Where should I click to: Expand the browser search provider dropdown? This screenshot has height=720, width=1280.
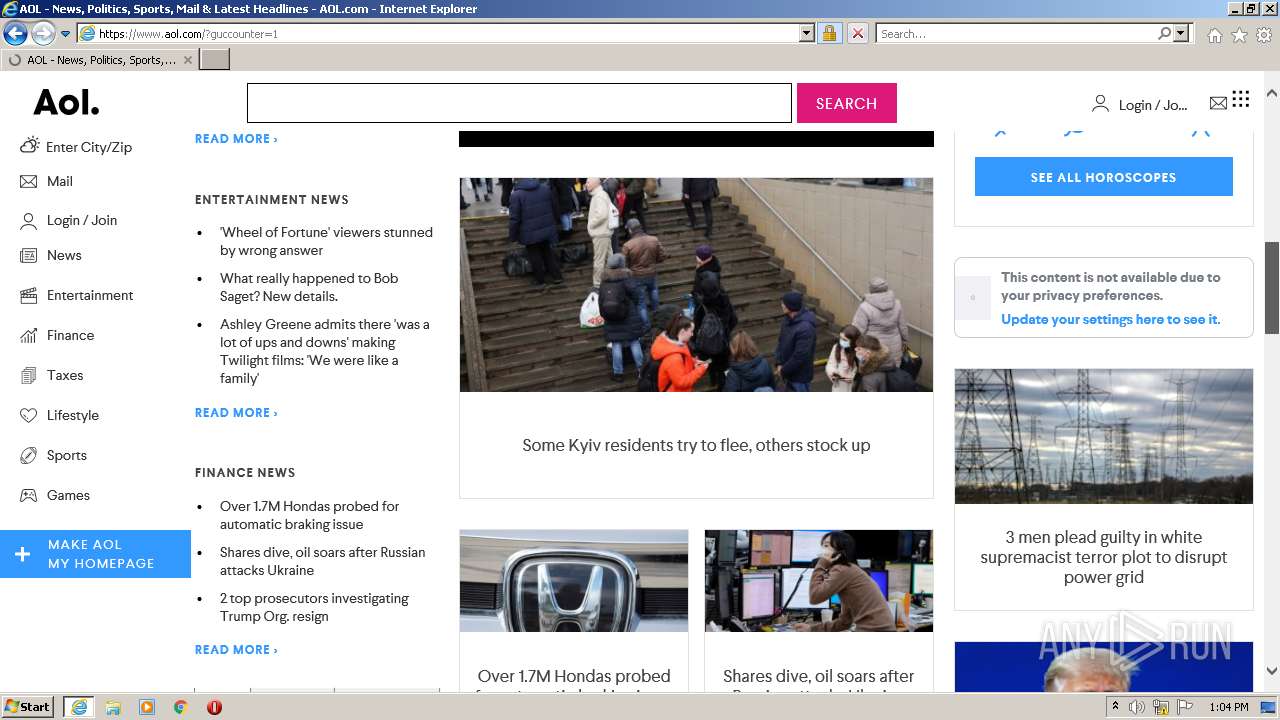[1181, 33]
